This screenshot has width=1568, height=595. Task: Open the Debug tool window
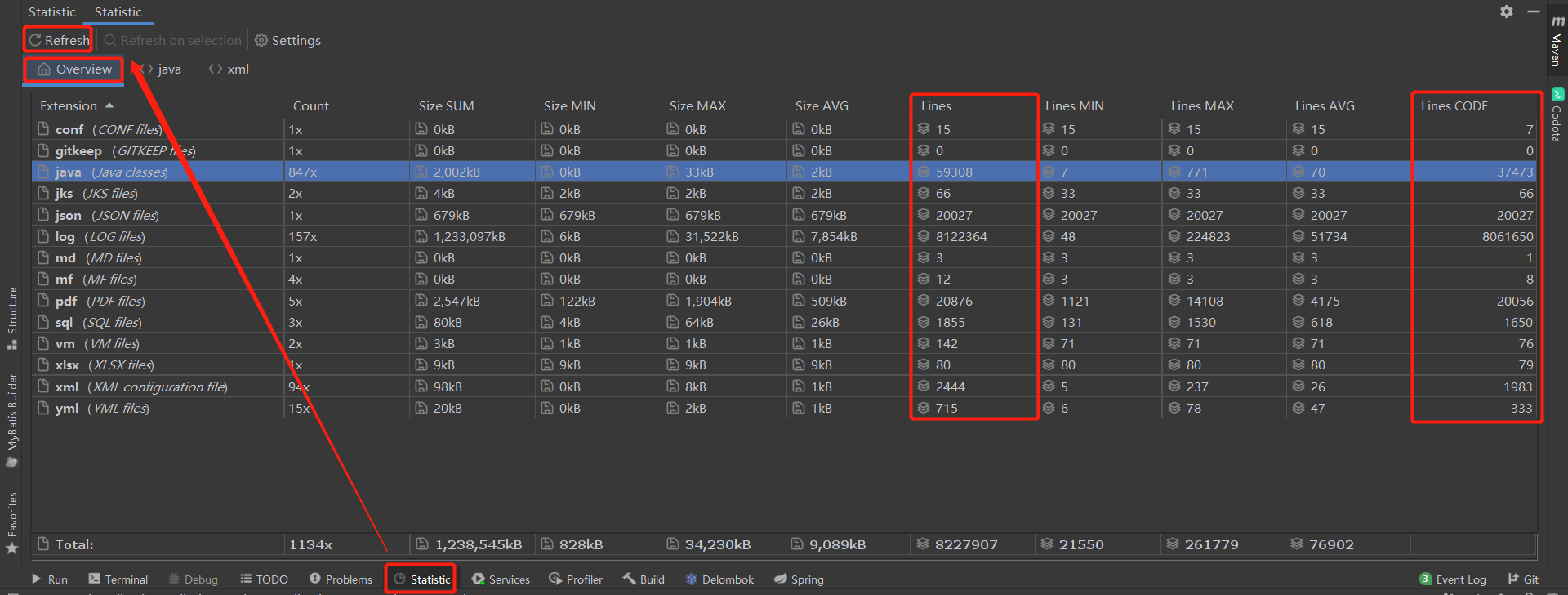coord(193,579)
